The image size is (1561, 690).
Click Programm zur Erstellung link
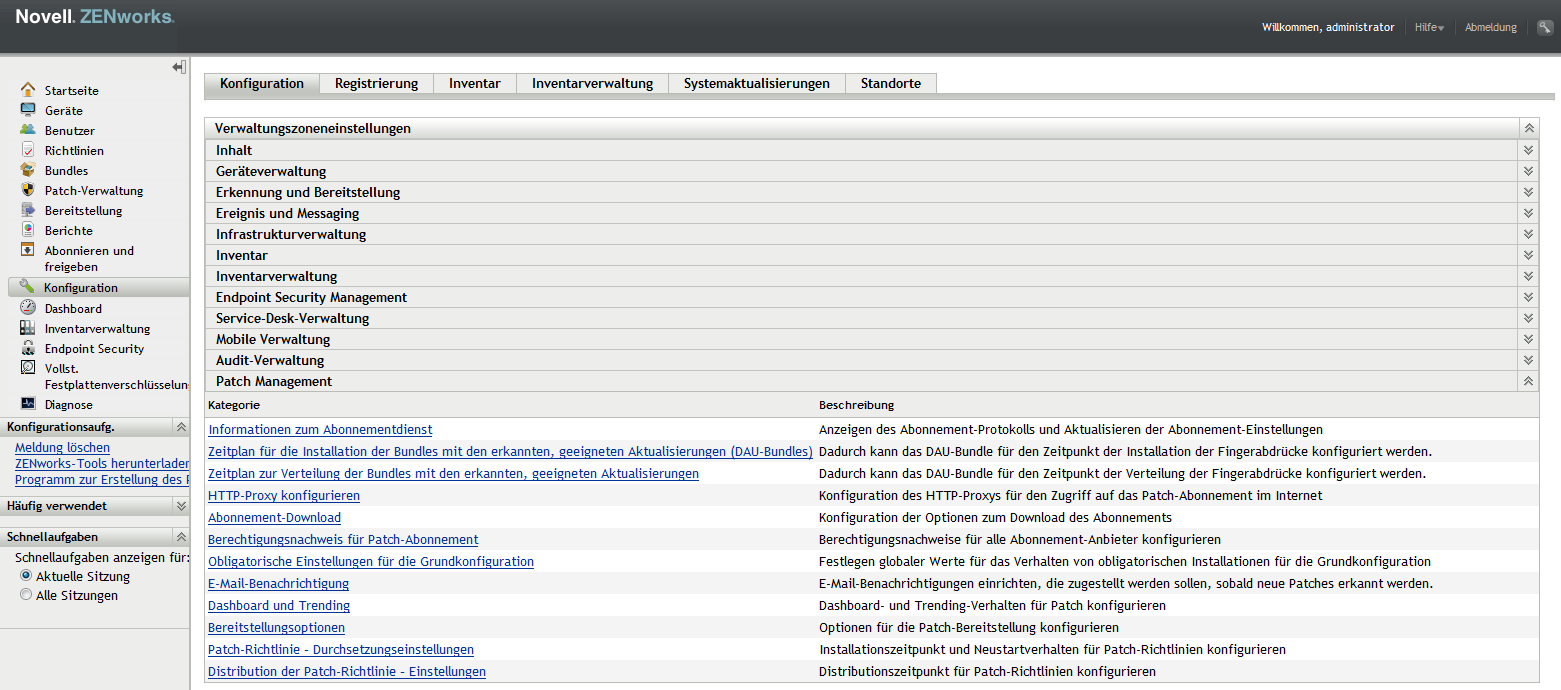click(x=102, y=479)
